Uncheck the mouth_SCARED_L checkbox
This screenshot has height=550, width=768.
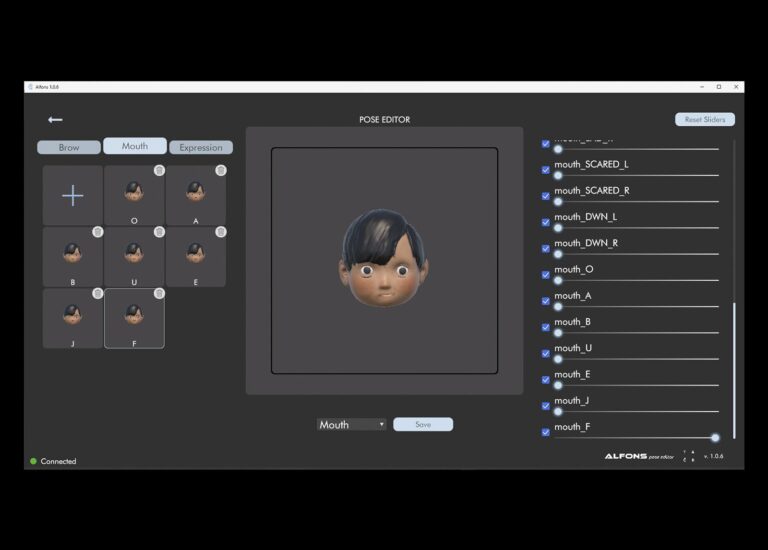pos(546,170)
